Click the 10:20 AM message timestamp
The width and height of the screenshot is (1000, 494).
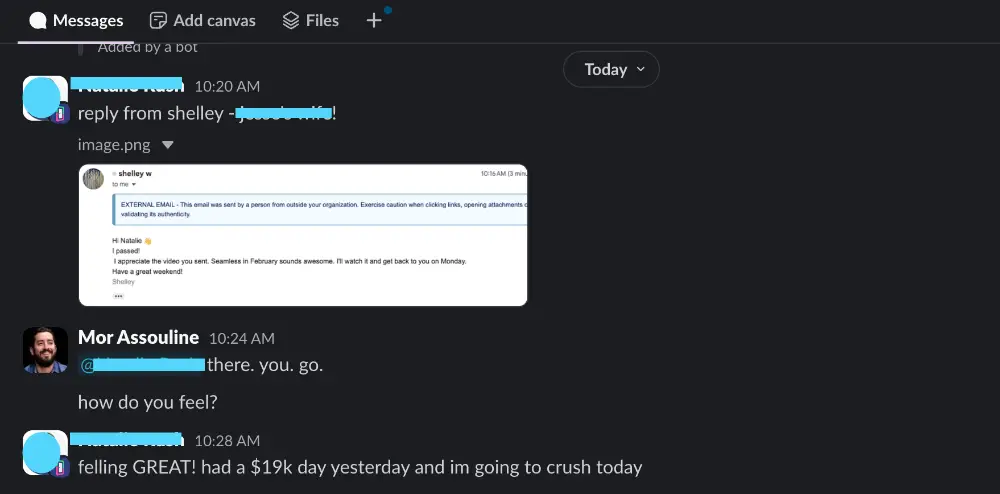(x=227, y=86)
